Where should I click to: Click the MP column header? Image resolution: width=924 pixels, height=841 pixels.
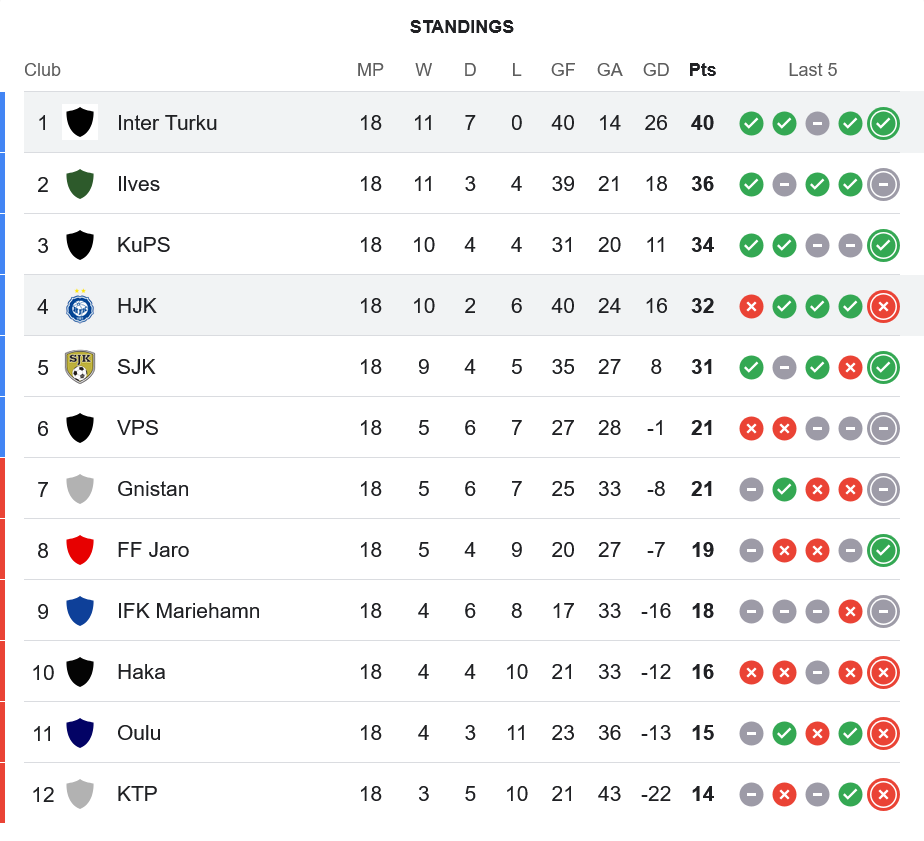tap(370, 70)
